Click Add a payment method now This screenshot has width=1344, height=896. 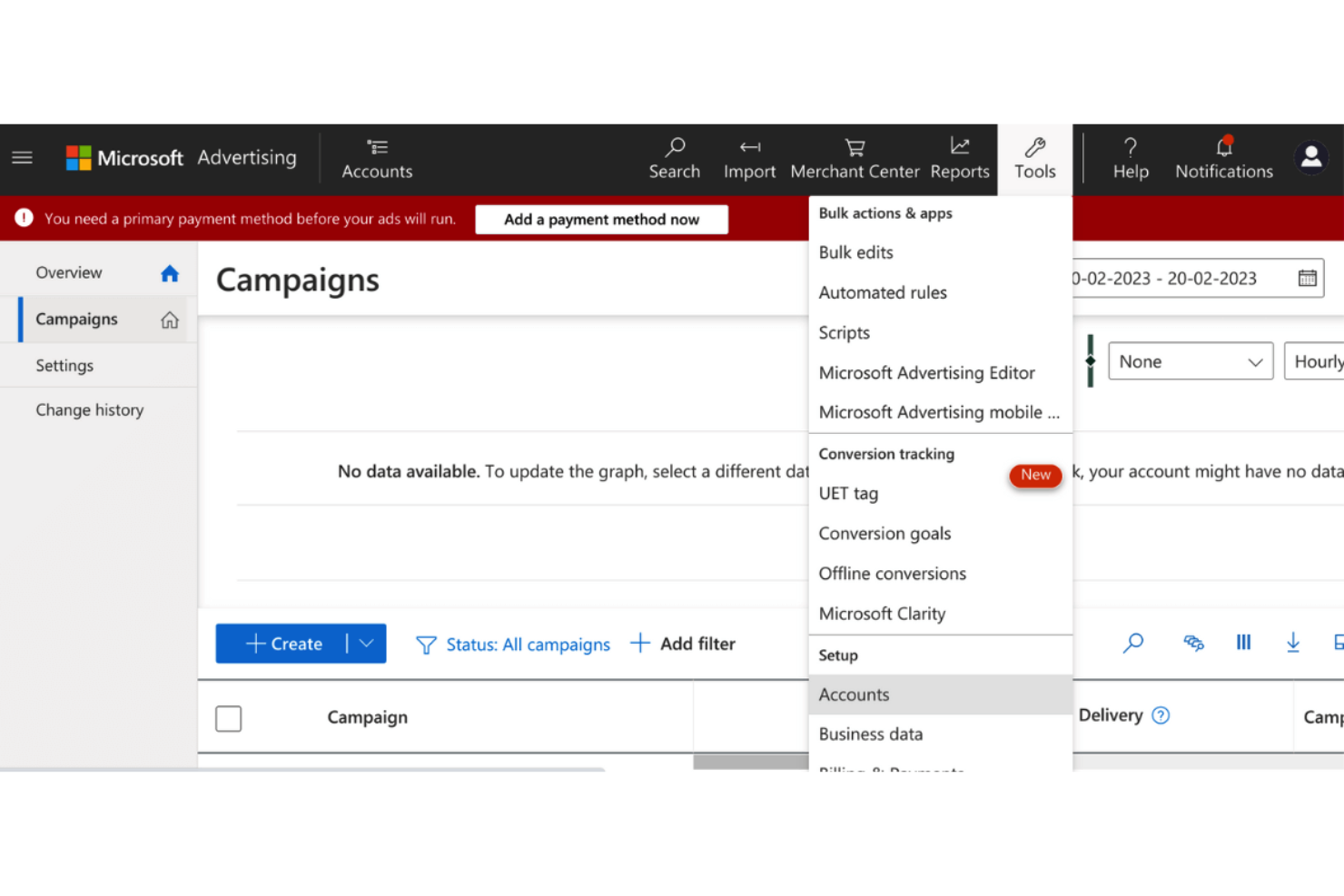601,219
